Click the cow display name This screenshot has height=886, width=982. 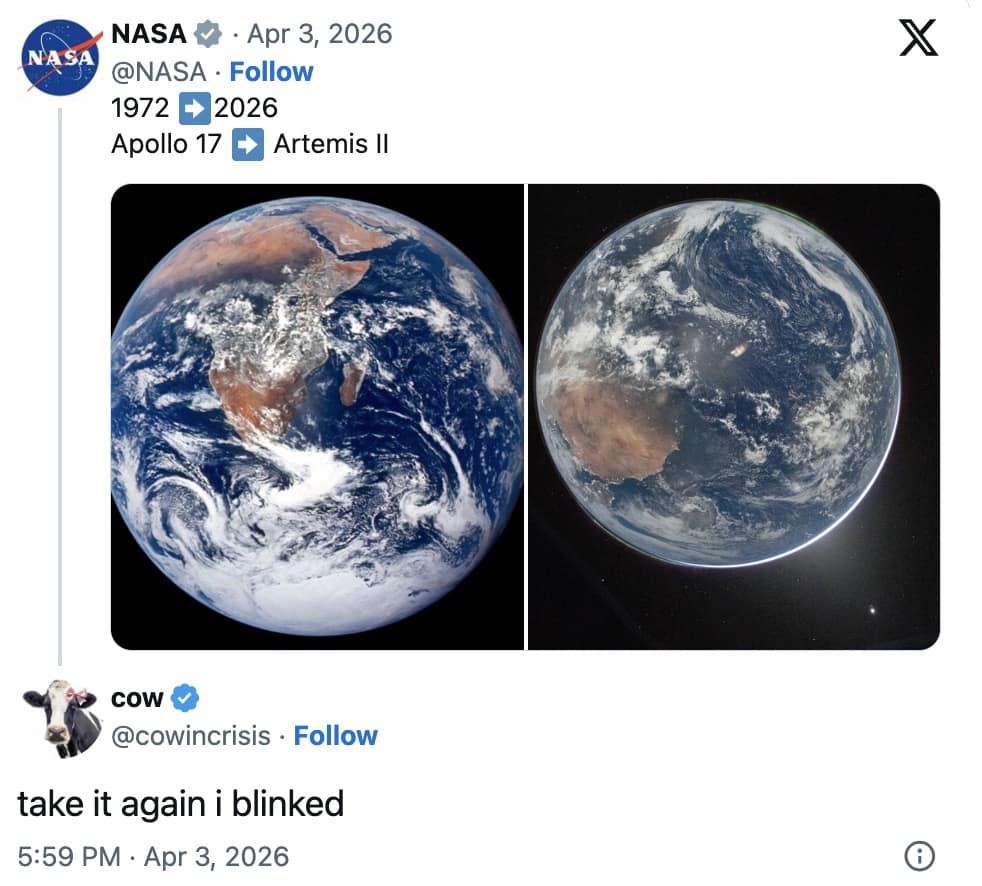pos(138,696)
